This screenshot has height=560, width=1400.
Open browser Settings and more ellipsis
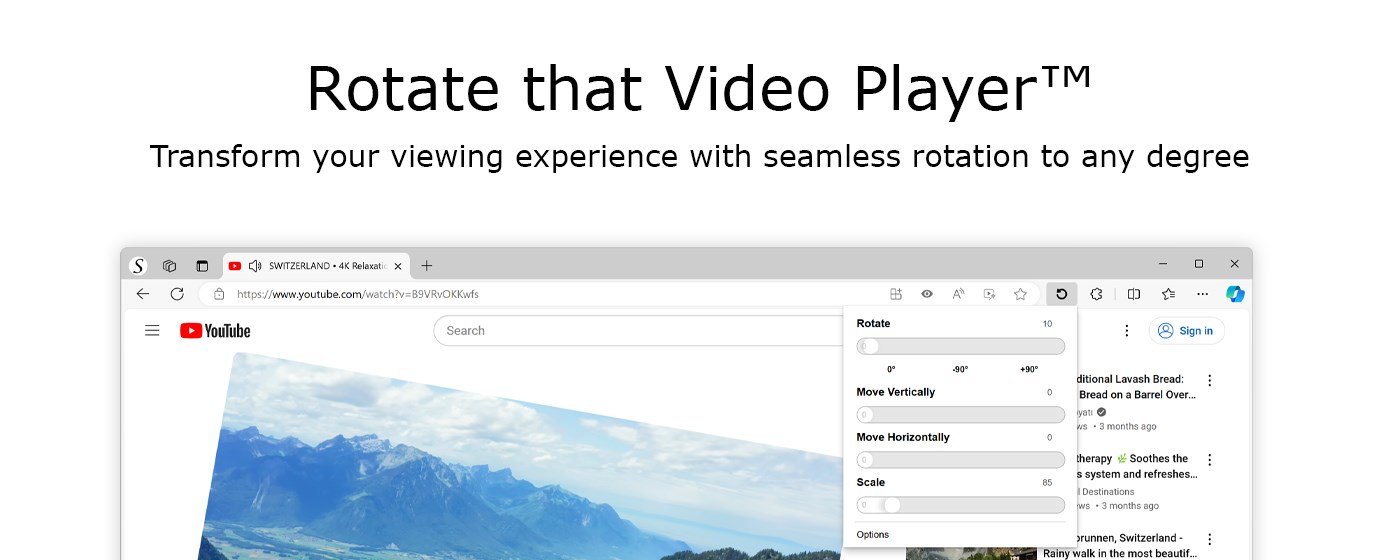click(1203, 294)
